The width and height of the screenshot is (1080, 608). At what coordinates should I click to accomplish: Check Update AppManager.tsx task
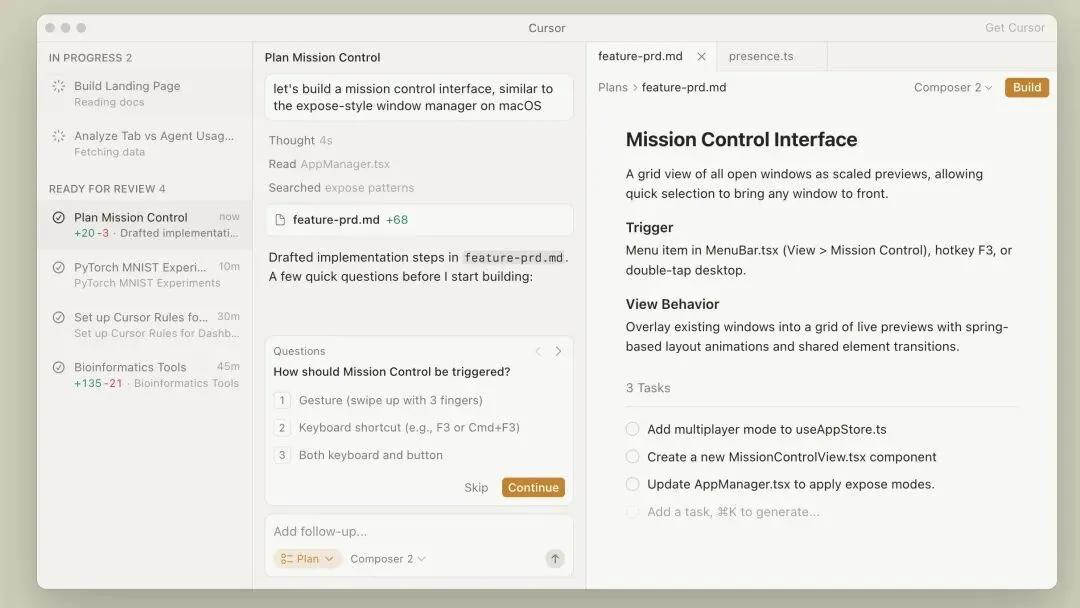(632, 484)
